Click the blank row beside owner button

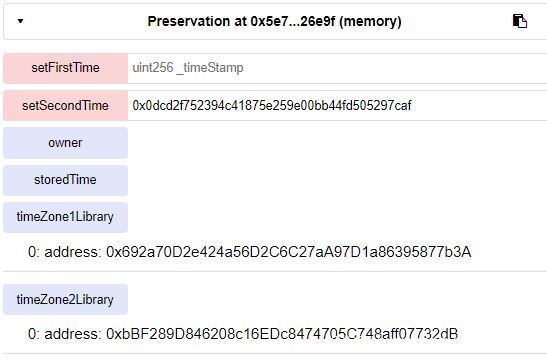click(x=337, y=143)
